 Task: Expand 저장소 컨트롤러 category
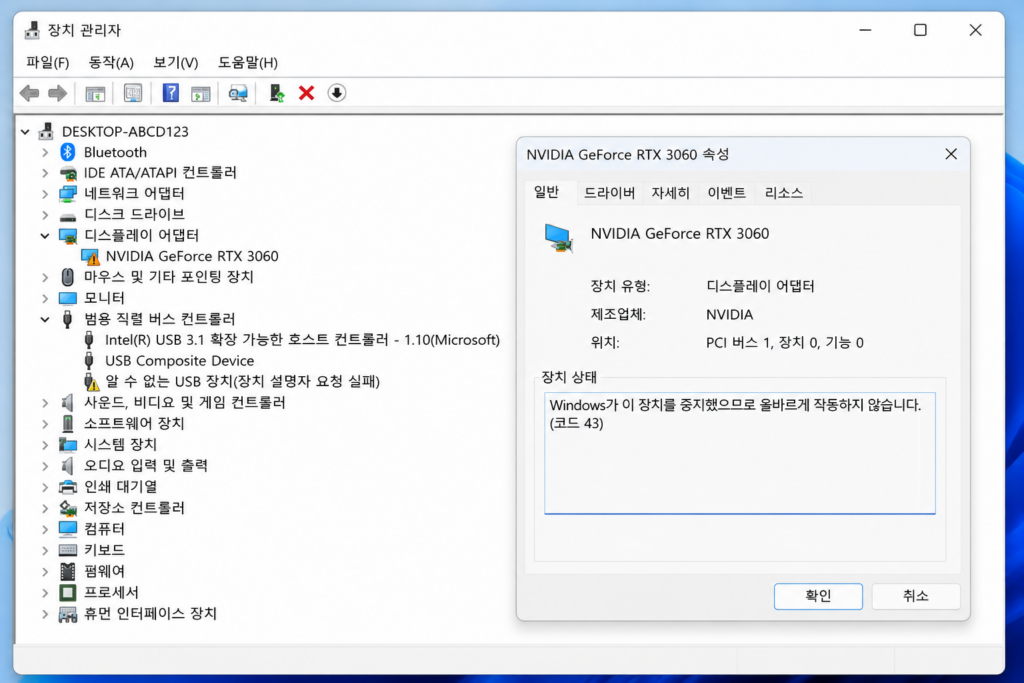45,508
